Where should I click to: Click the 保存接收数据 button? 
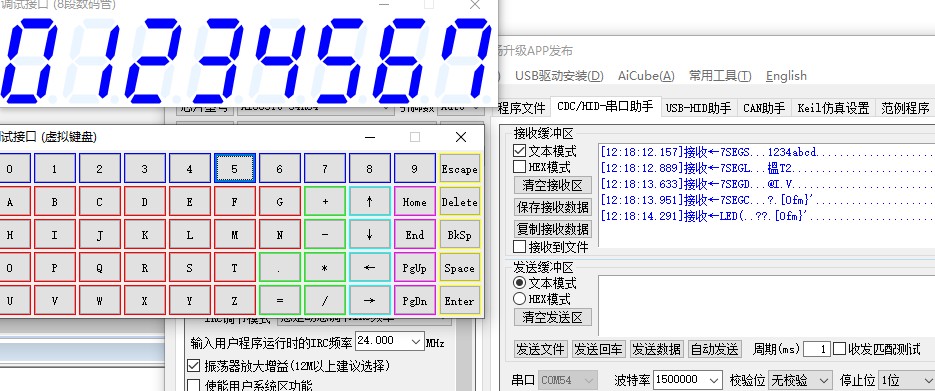(x=553, y=207)
